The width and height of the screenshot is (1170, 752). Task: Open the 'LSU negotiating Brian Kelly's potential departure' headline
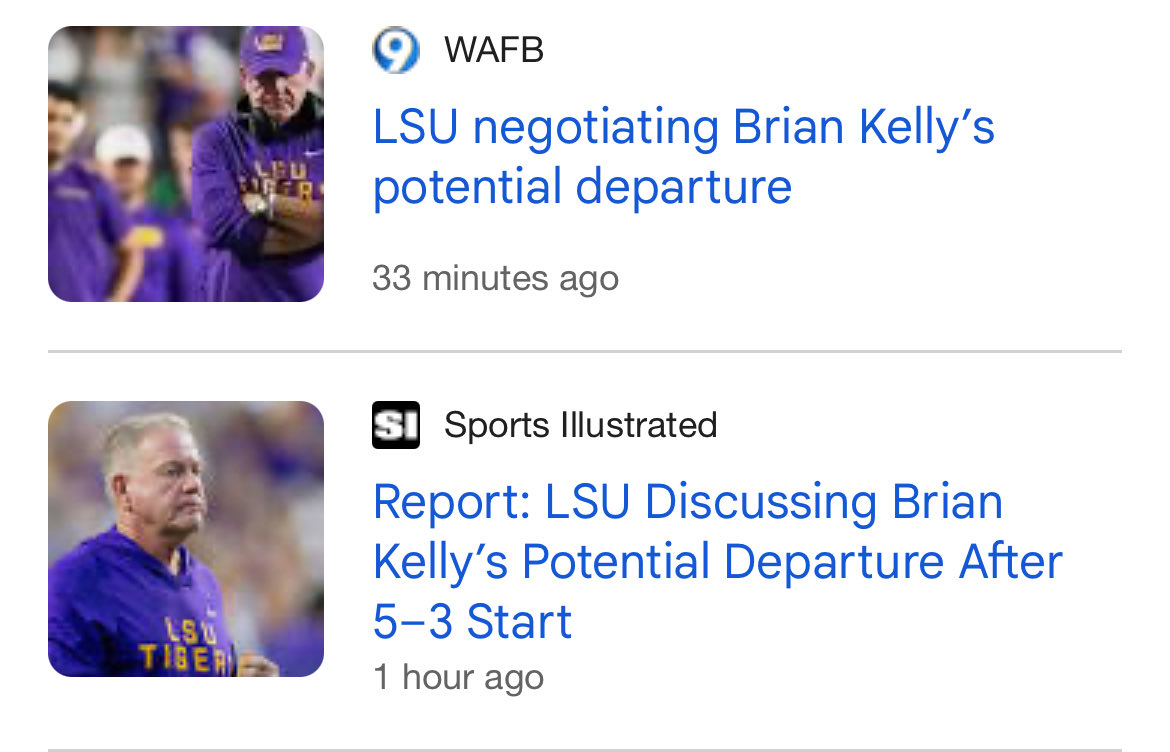pyautogui.click(x=683, y=157)
